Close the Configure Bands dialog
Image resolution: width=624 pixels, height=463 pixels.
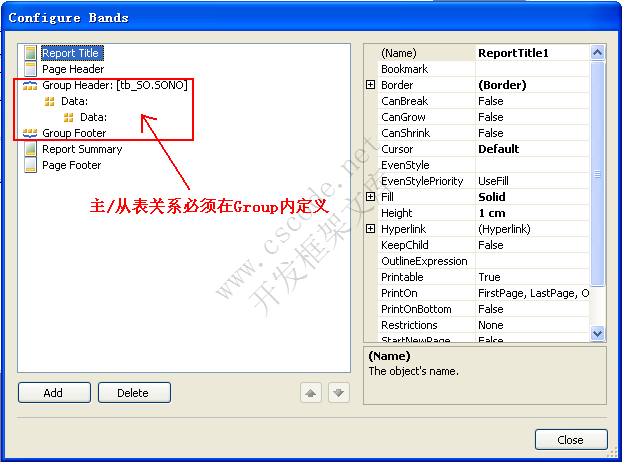click(x=571, y=440)
